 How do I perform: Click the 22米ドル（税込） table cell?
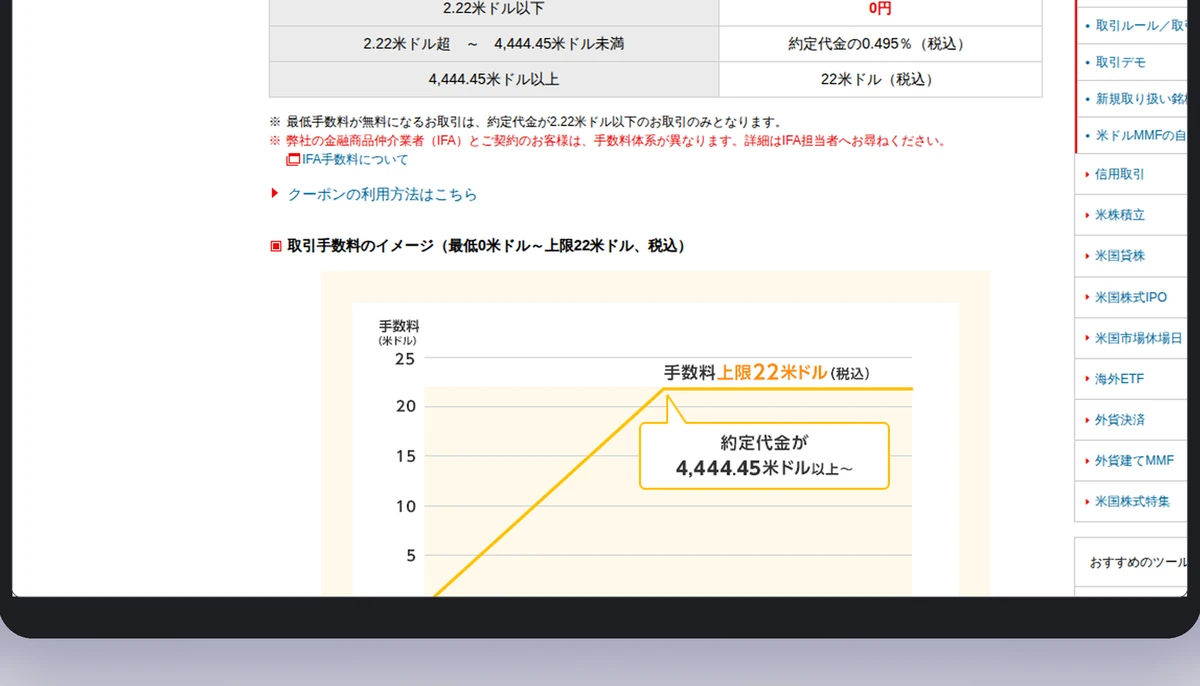point(880,80)
